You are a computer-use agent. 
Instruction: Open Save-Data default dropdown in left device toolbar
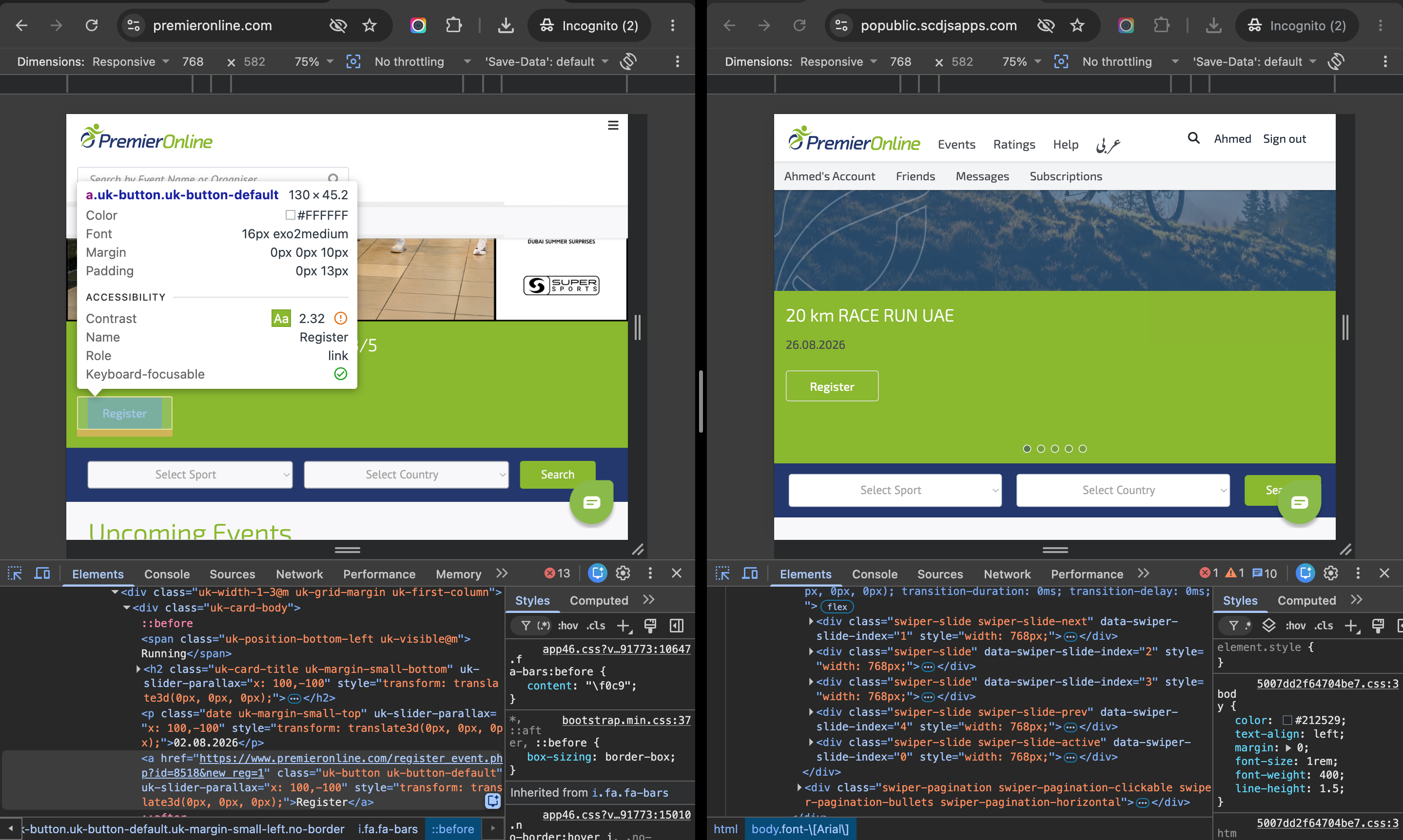coord(547,62)
